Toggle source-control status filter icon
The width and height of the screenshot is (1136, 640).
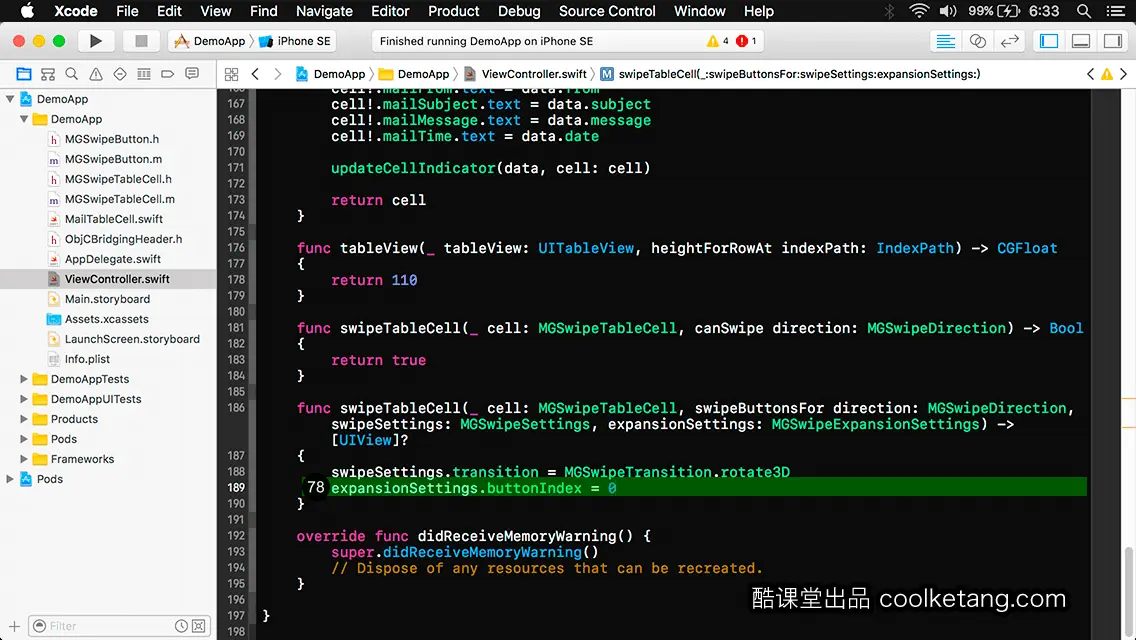coord(199,626)
